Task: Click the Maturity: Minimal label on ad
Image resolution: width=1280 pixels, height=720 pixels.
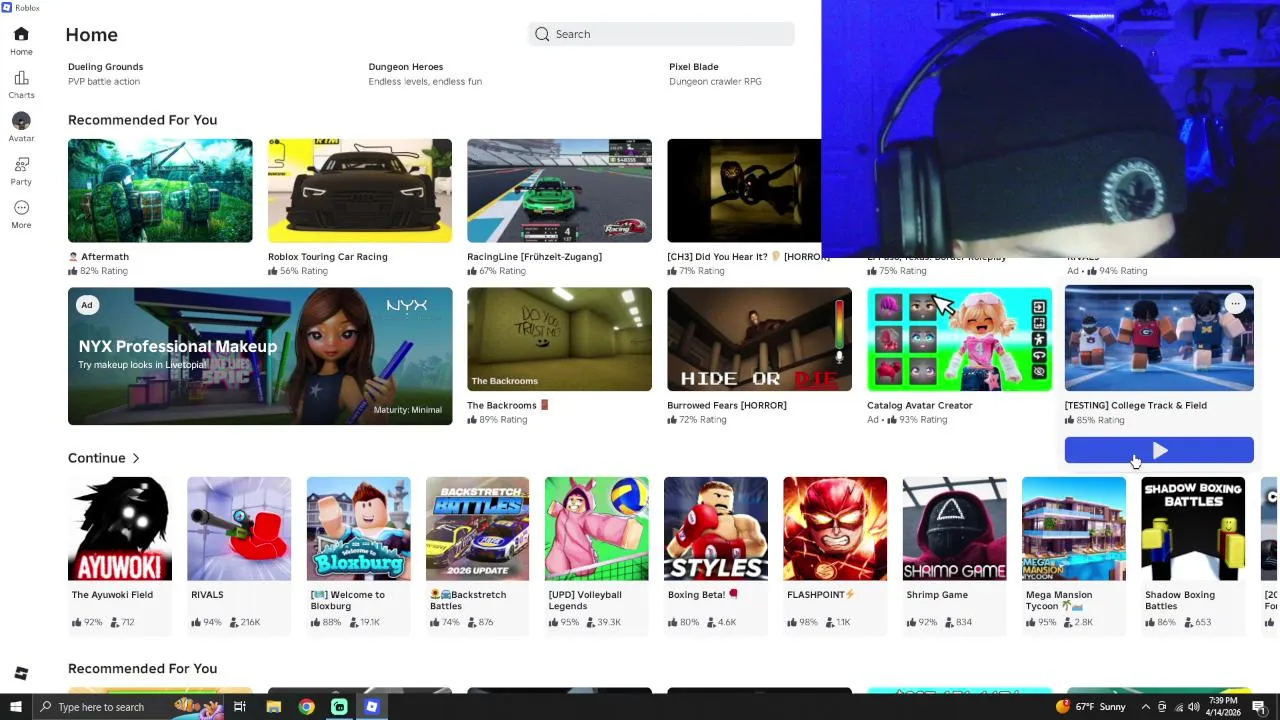Action: click(407, 410)
